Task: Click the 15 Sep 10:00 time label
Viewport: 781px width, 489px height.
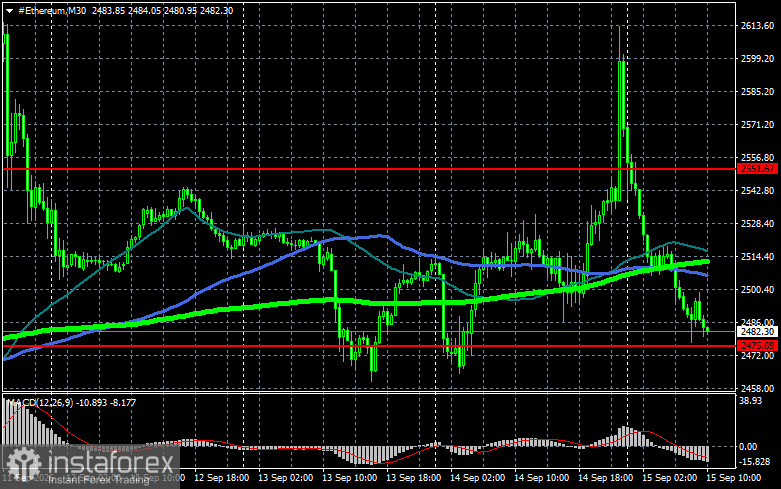Action: point(734,478)
